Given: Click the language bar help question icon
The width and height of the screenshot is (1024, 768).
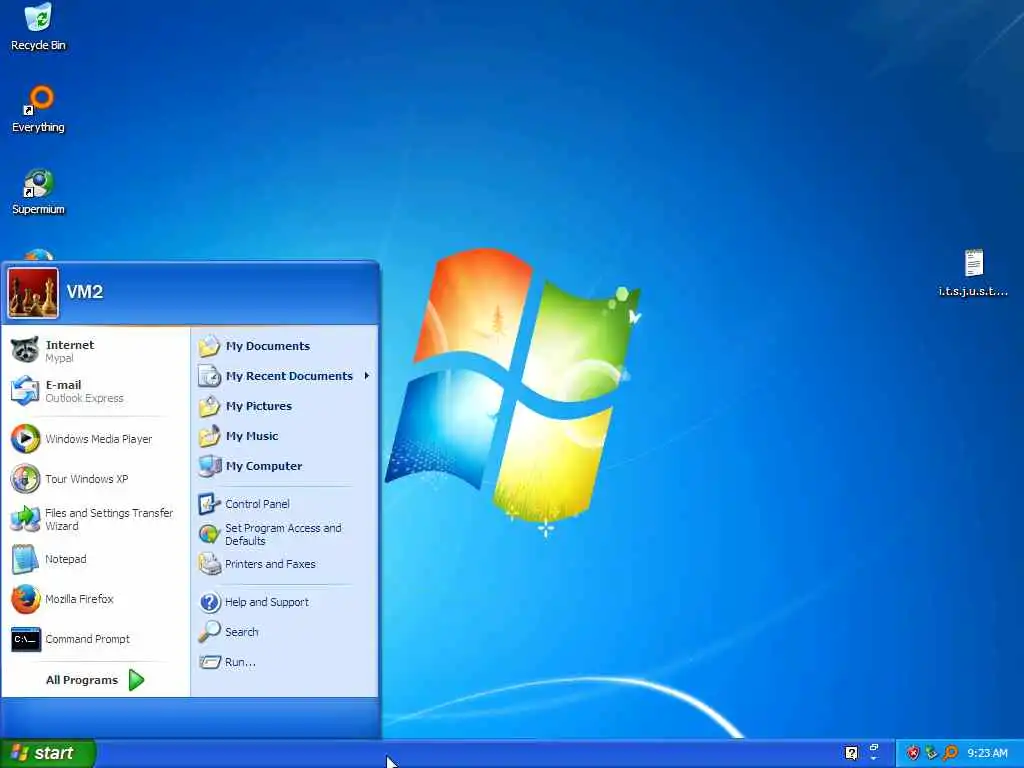Looking at the screenshot, I should [851, 753].
